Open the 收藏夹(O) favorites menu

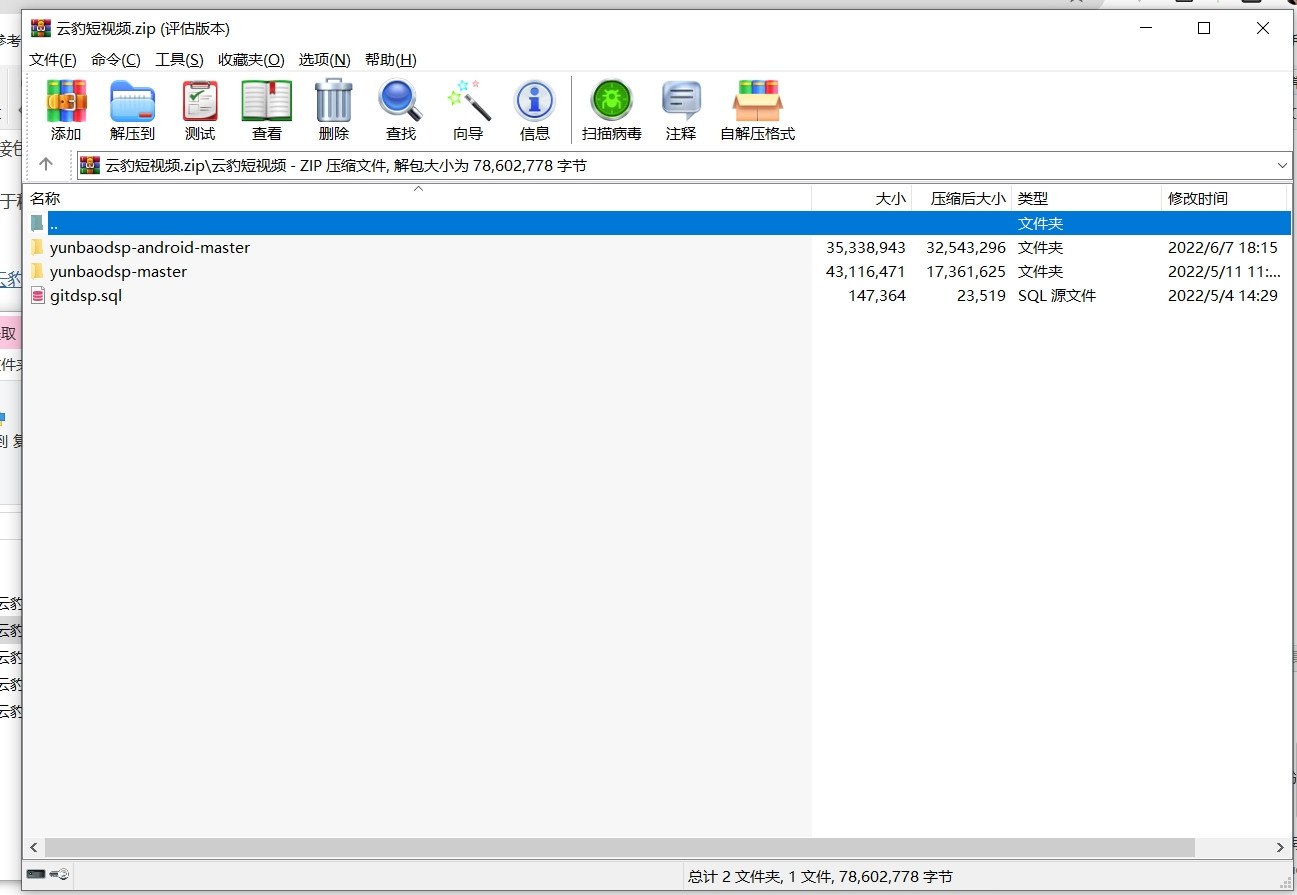coord(251,60)
